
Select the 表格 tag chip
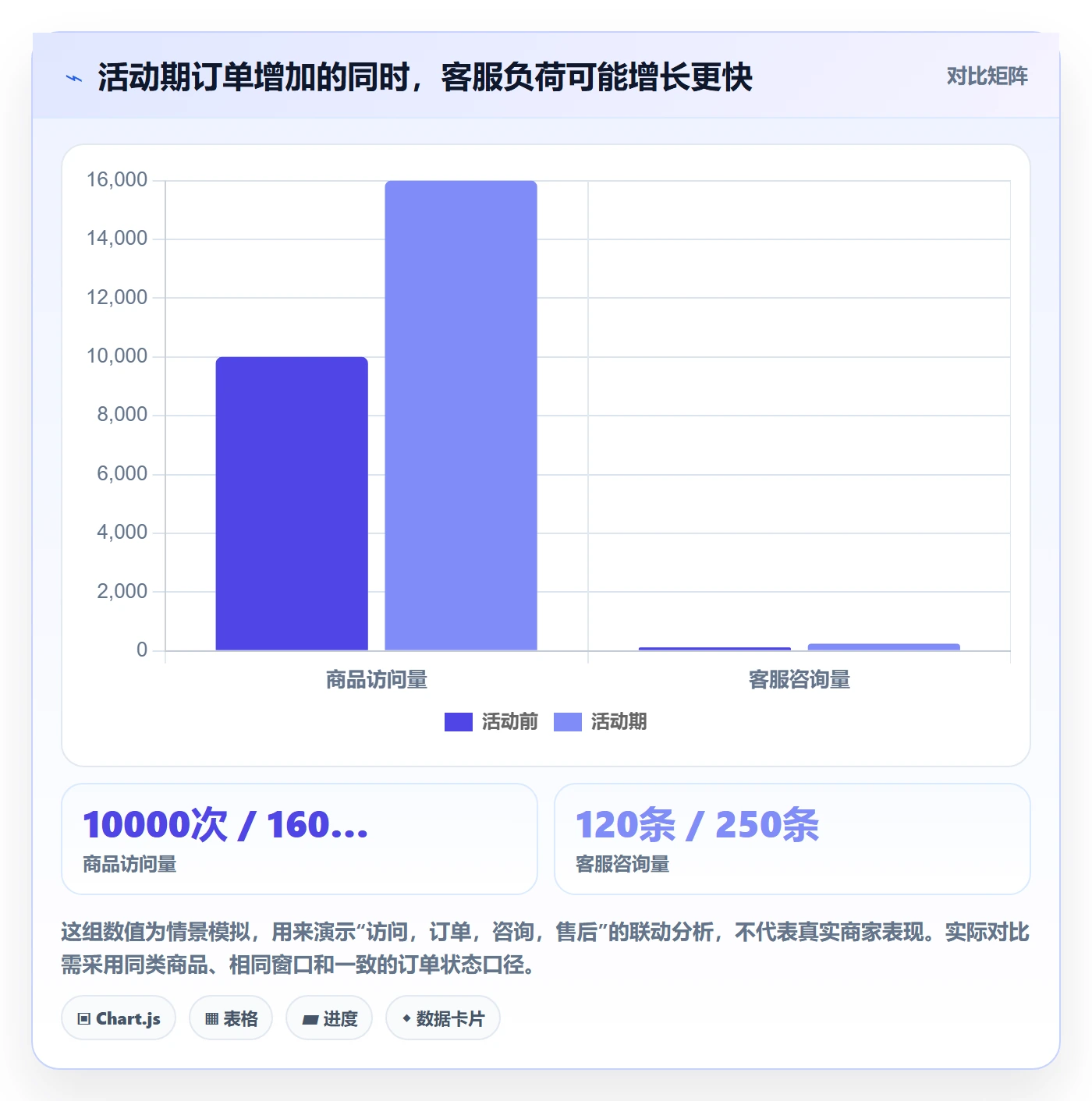[x=231, y=1018]
